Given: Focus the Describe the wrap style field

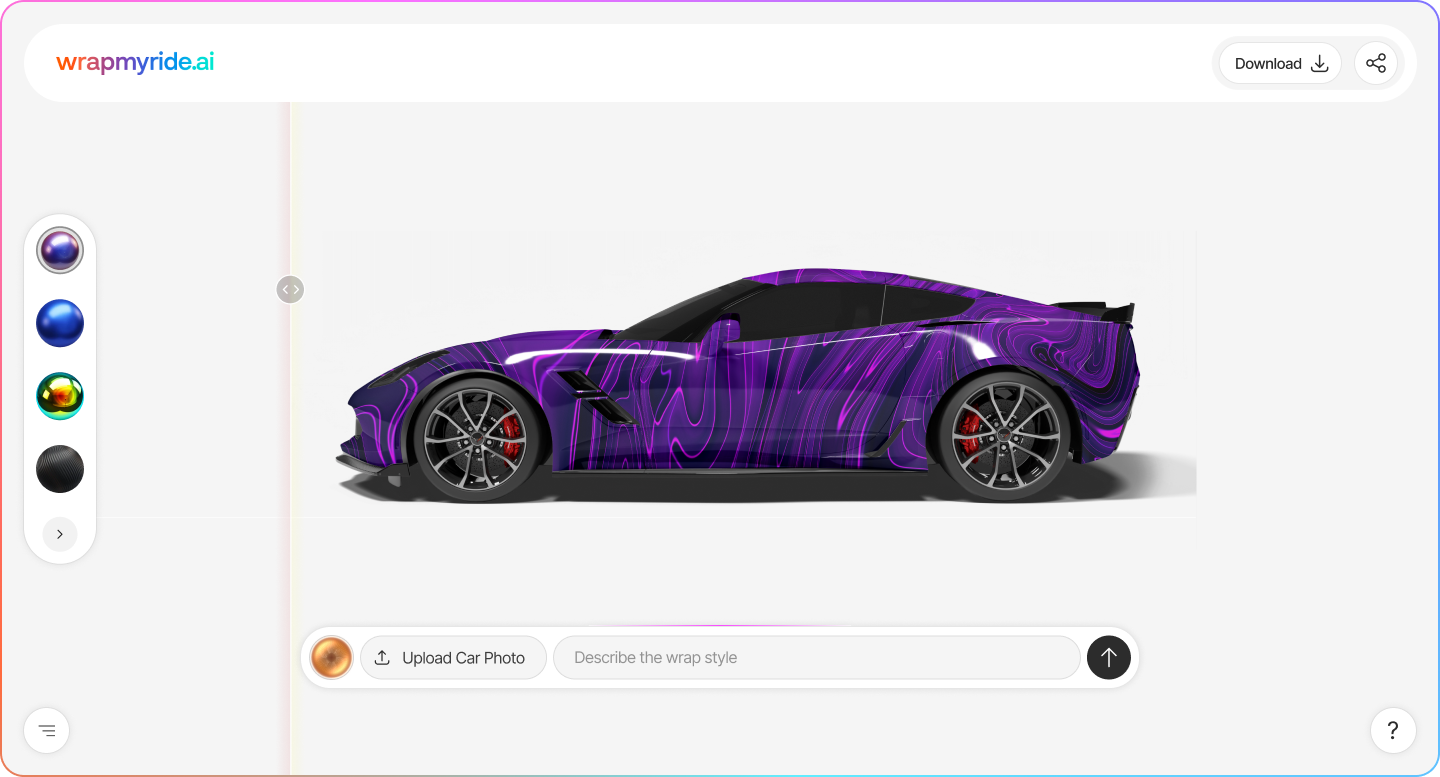Looking at the screenshot, I should tap(816, 657).
